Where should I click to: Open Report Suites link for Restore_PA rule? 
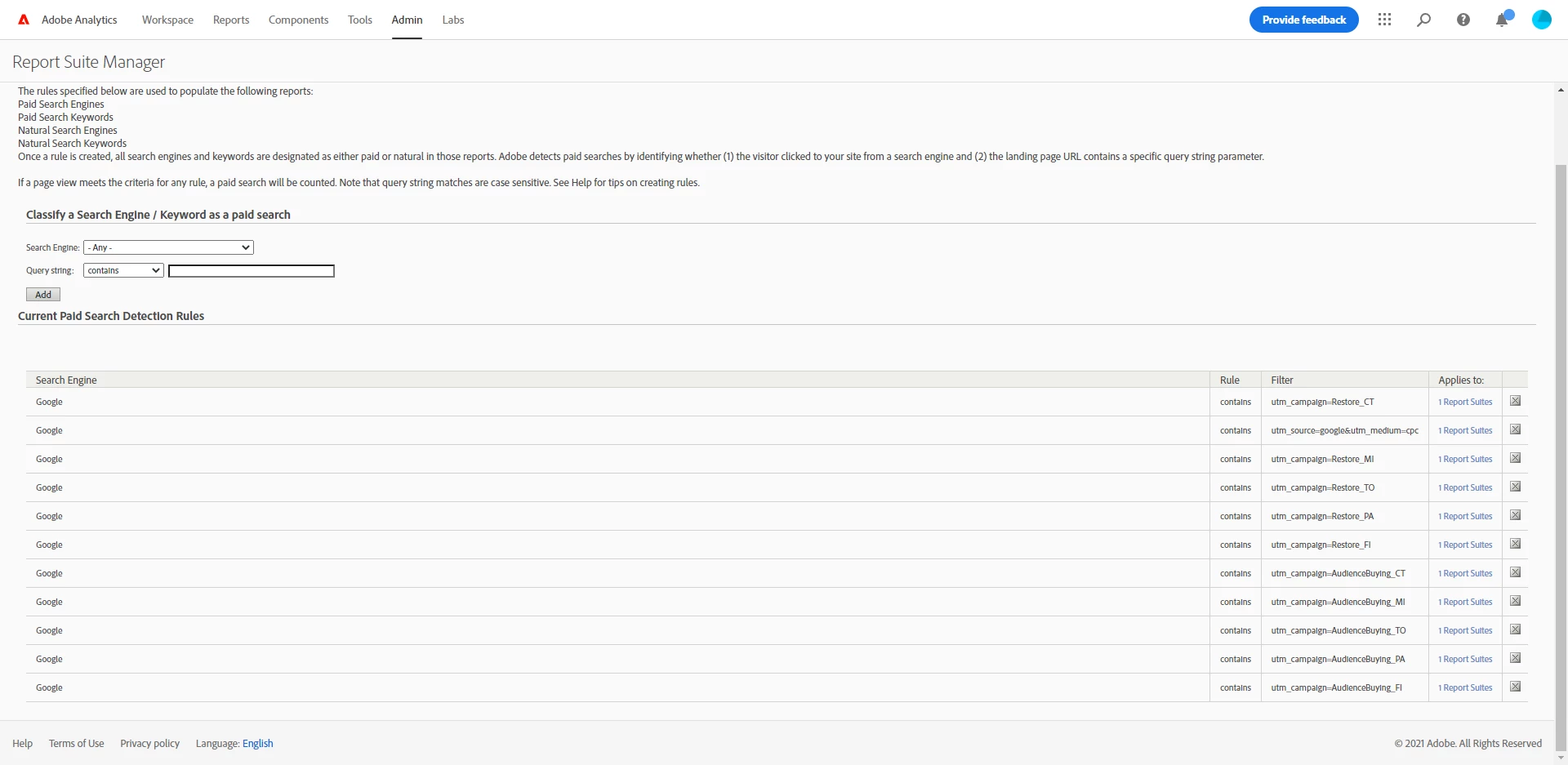coord(1465,516)
